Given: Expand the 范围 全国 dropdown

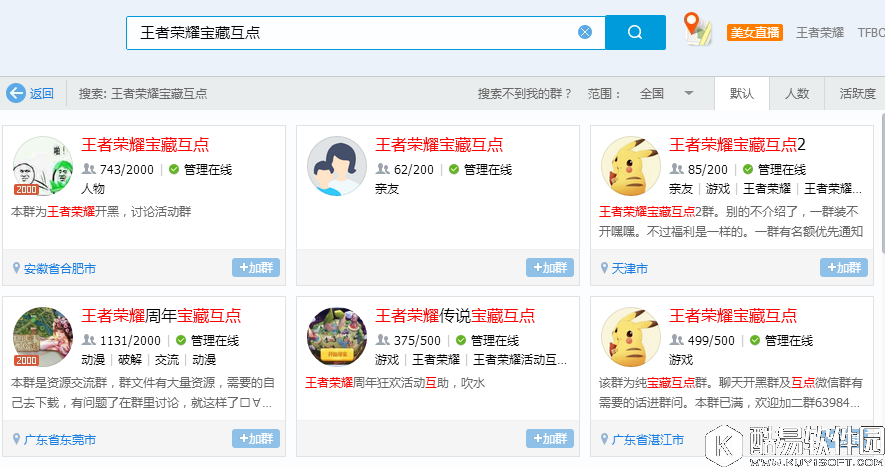Looking at the screenshot, I should 688,93.
